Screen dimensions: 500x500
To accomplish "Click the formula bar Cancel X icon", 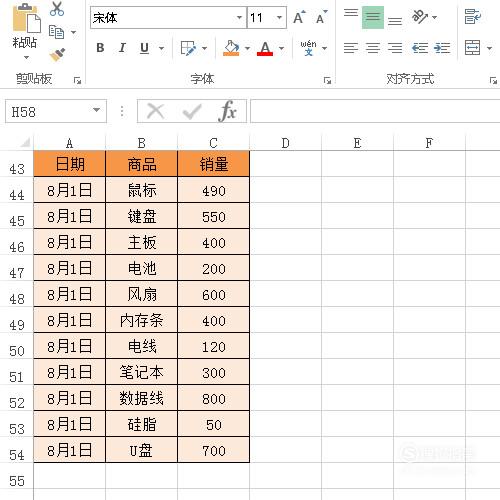I will 155,111.
